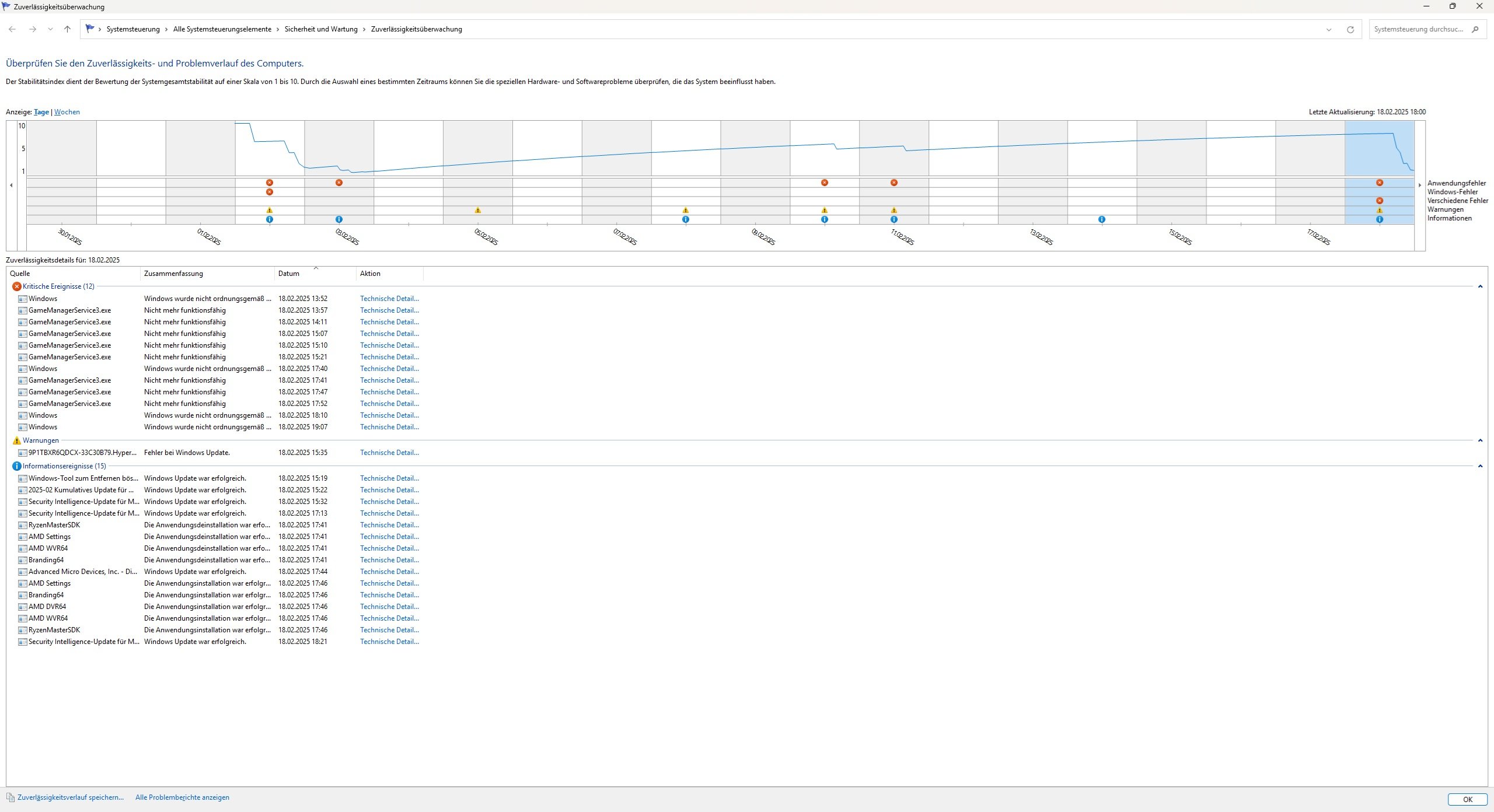Sort list by the Datum column header
The width and height of the screenshot is (1494, 812).
(x=289, y=274)
